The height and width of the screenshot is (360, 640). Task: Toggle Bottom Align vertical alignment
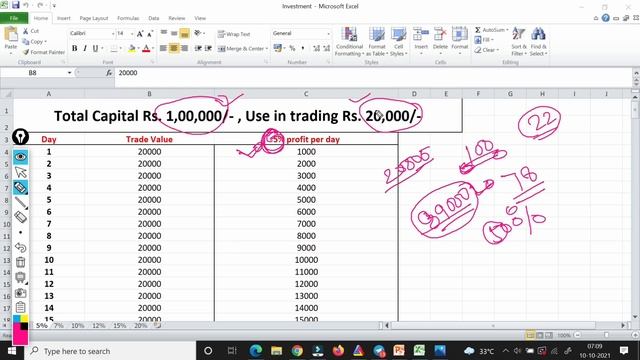coord(184,33)
